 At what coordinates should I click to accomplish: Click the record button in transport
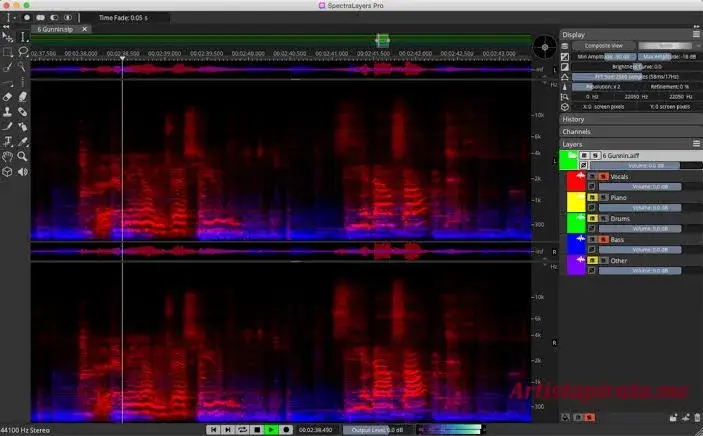click(286, 430)
